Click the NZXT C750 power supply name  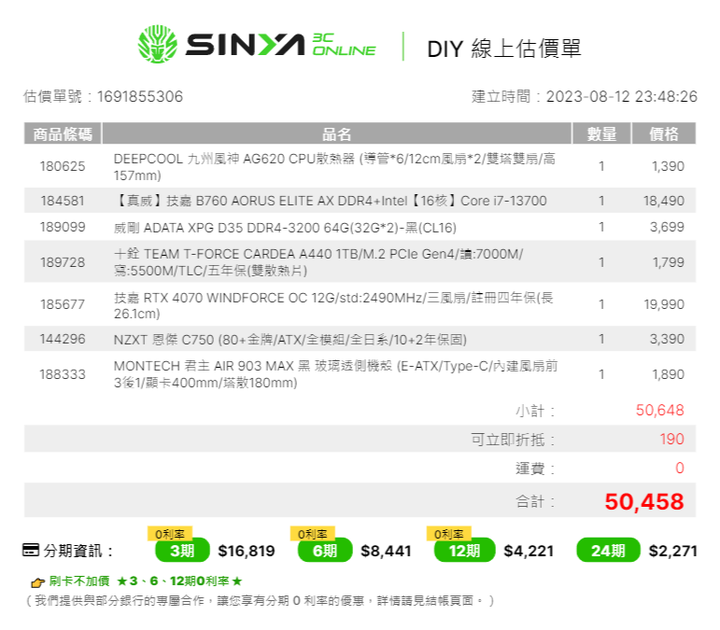[x=290, y=339]
